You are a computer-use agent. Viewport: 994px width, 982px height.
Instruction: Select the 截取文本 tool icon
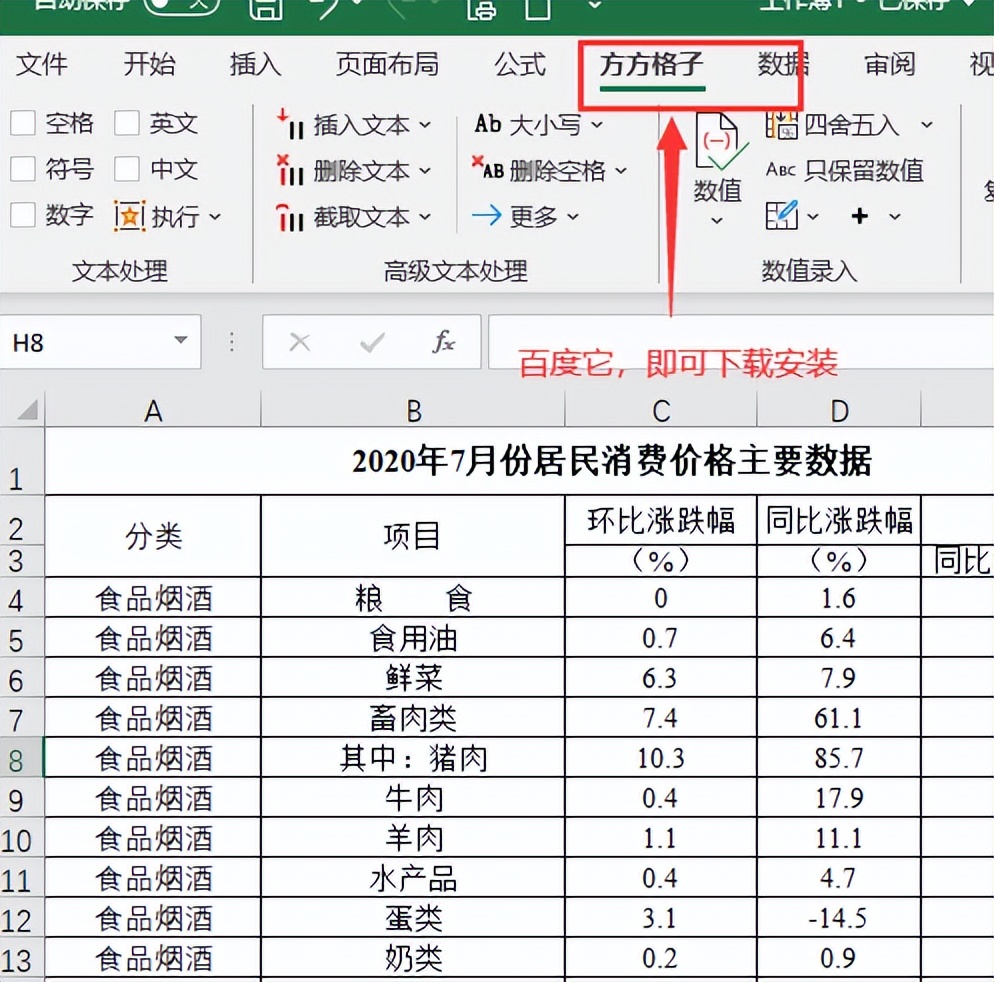click(290, 216)
